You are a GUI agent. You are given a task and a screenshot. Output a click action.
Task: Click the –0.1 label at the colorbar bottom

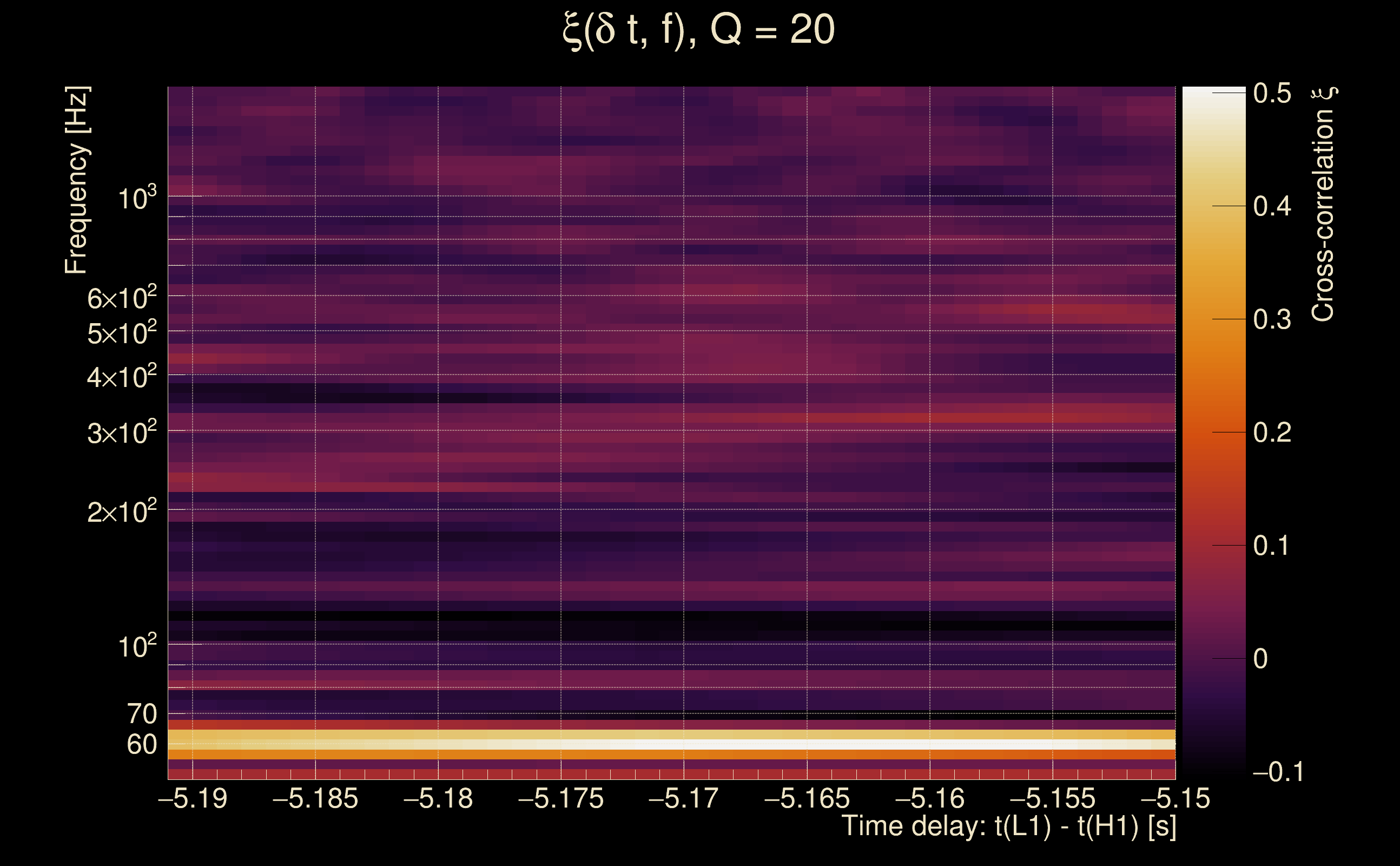point(1278,772)
